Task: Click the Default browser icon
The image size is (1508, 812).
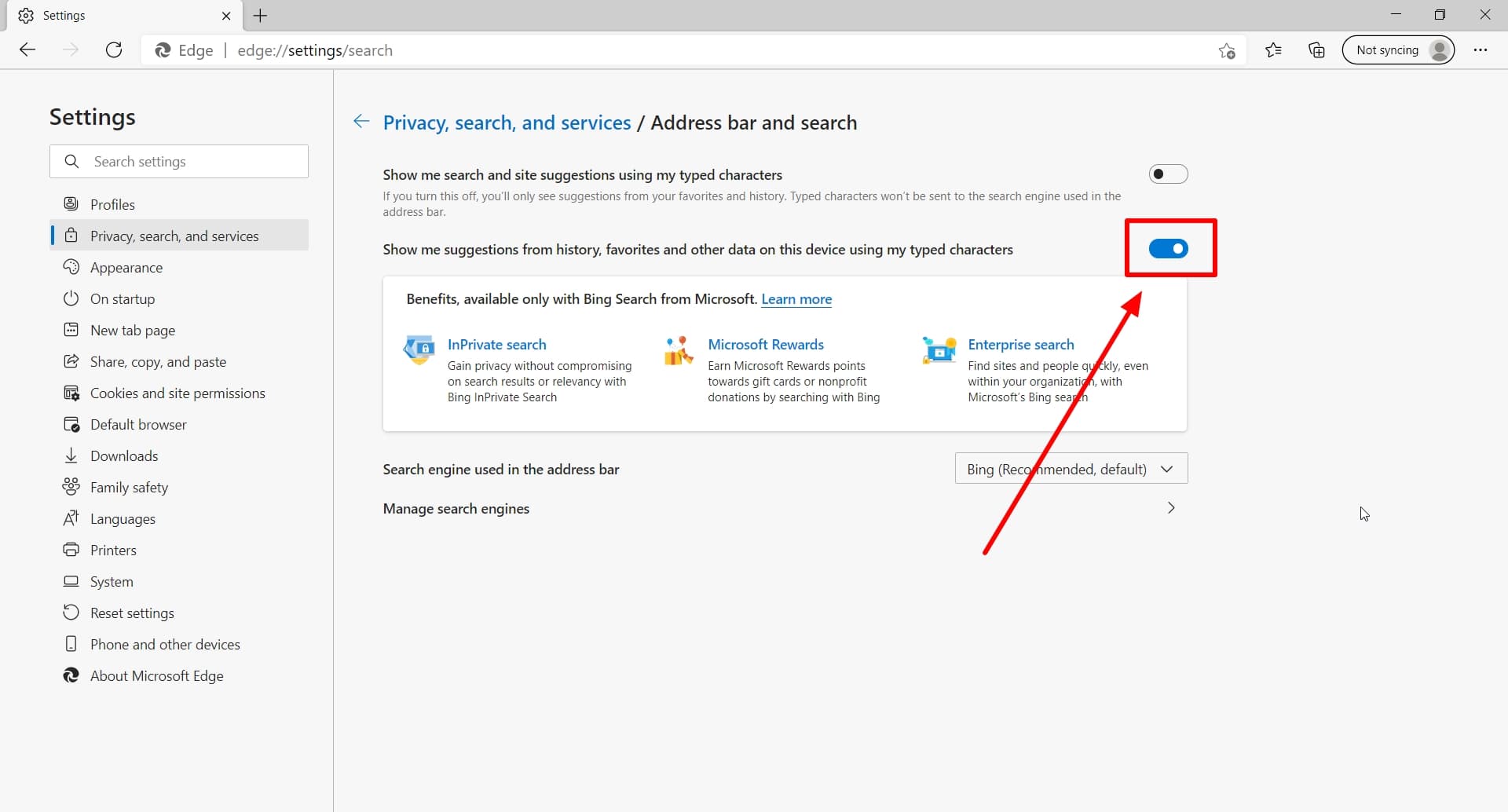Action: click(71, 424)
